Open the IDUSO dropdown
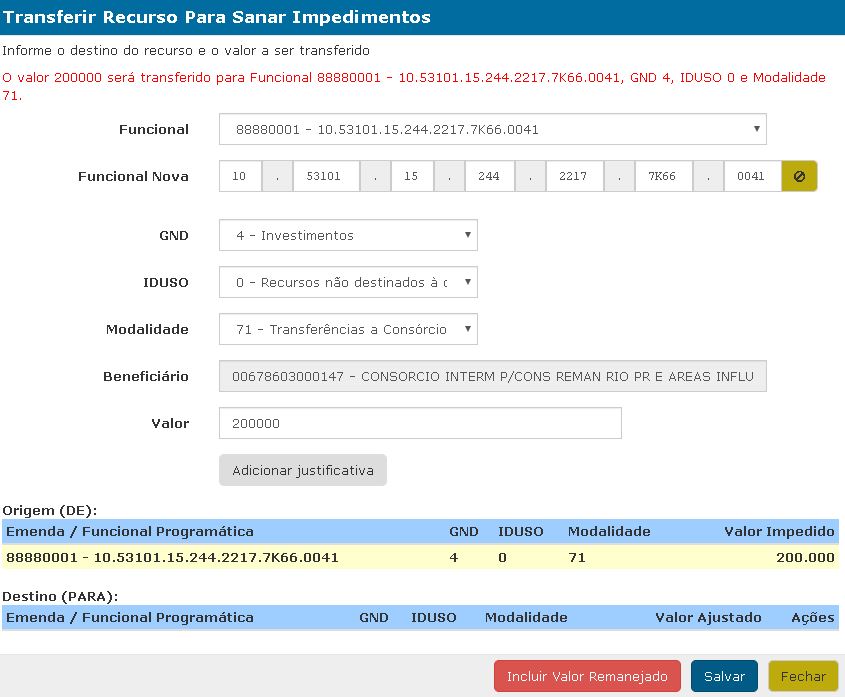The height and width of the screenshot is (697, 845). coord(348,283)
